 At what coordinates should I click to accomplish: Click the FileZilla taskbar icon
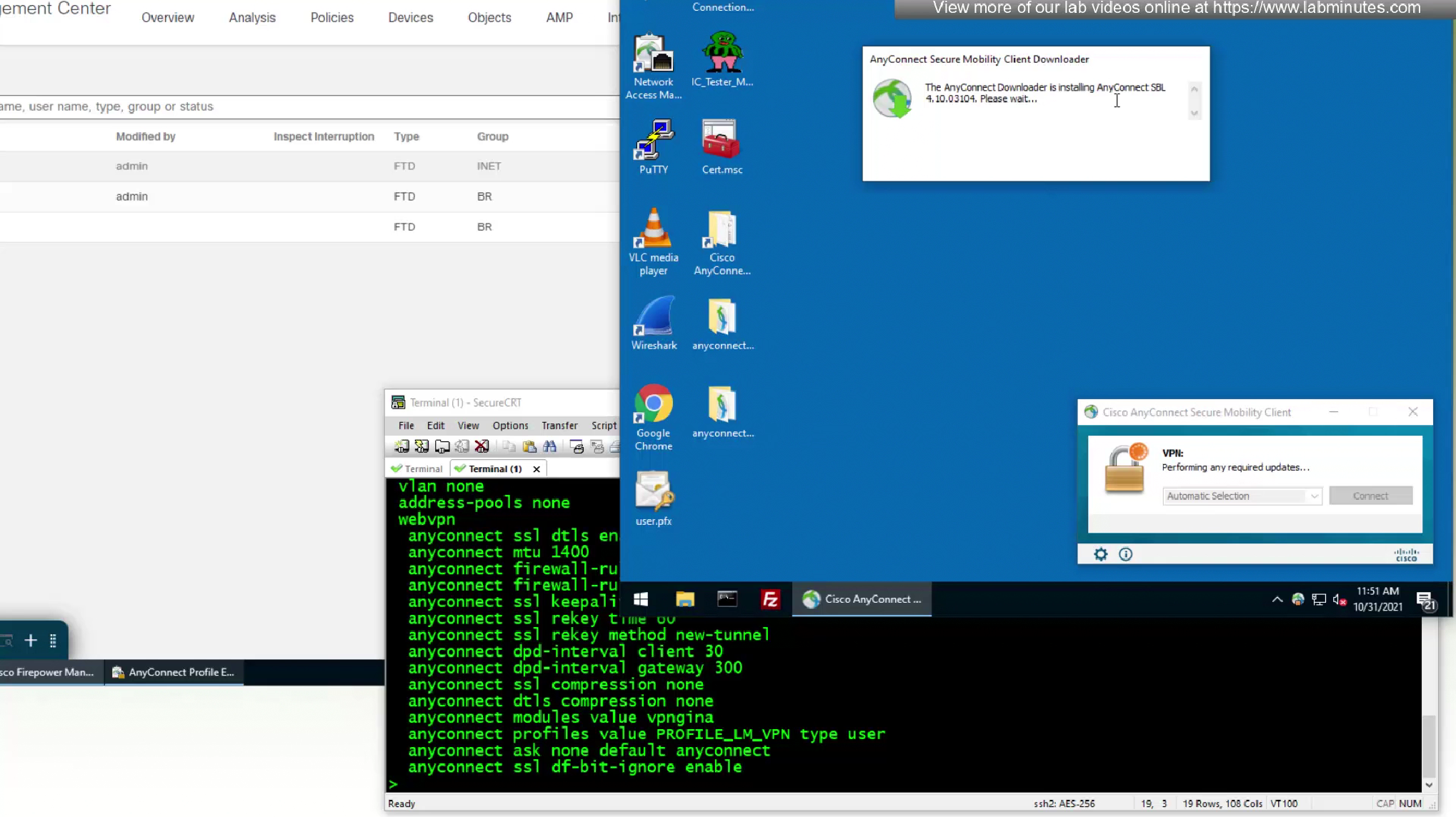click(x=770, y=599)
